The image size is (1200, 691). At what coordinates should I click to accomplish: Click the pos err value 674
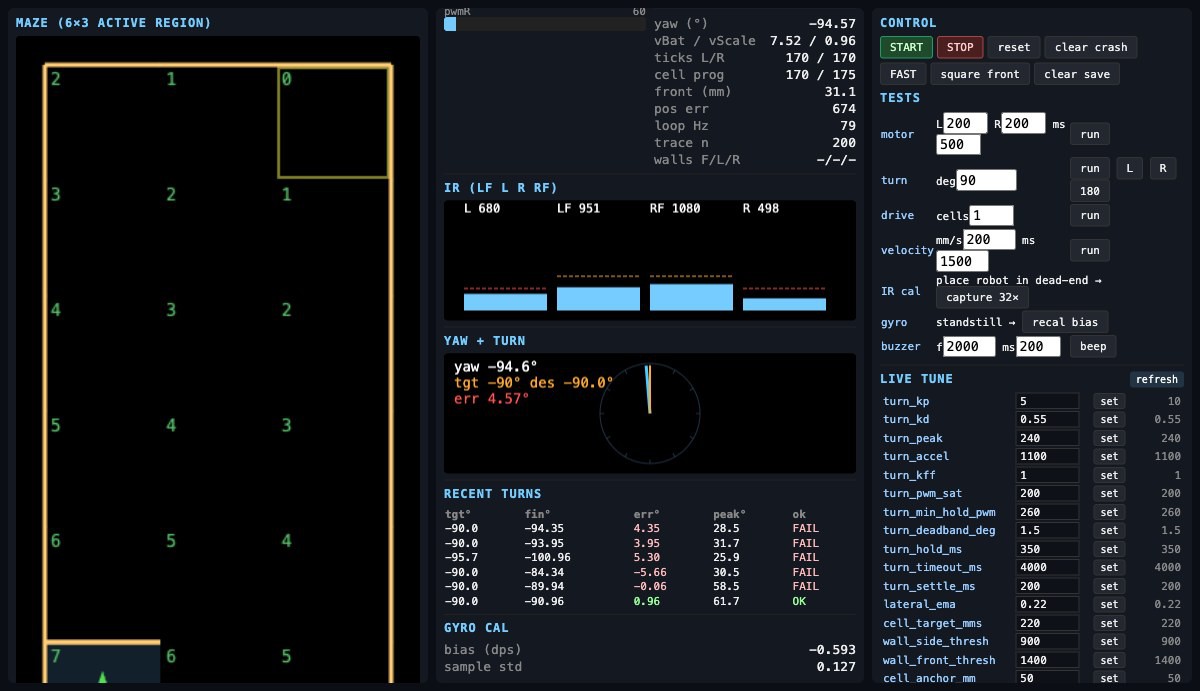(x=844, y=108)
